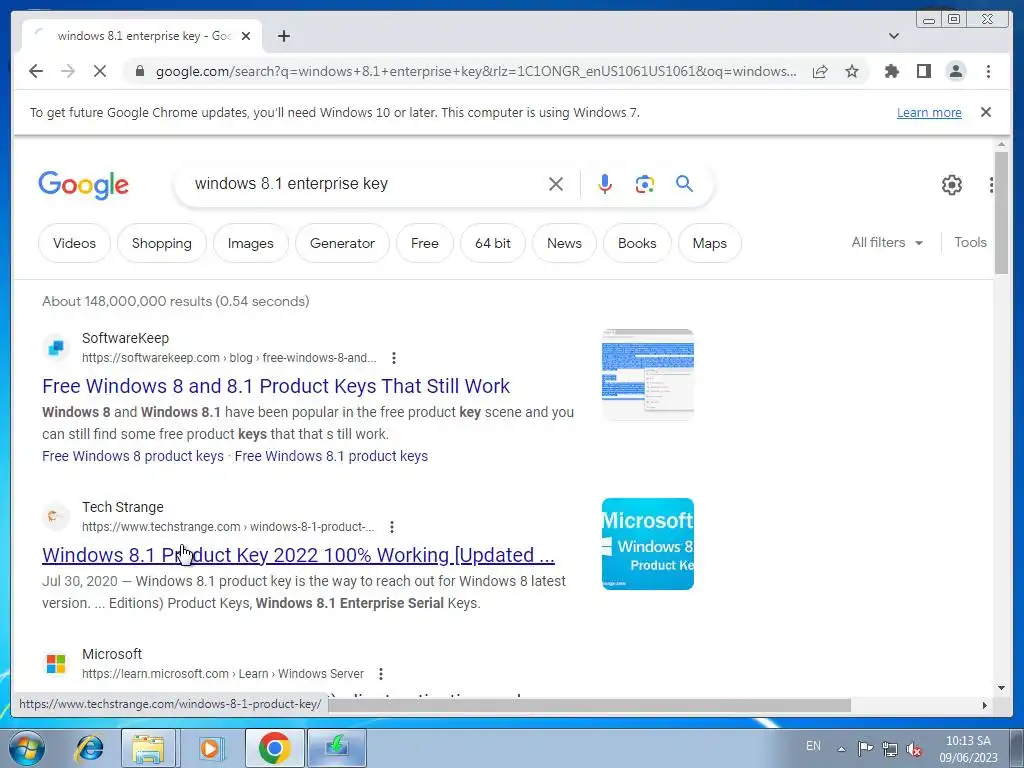The height and width of the screenshot is (768, 1024).
Task: Open Chrome three-dot menu
Action: point(988,71)
